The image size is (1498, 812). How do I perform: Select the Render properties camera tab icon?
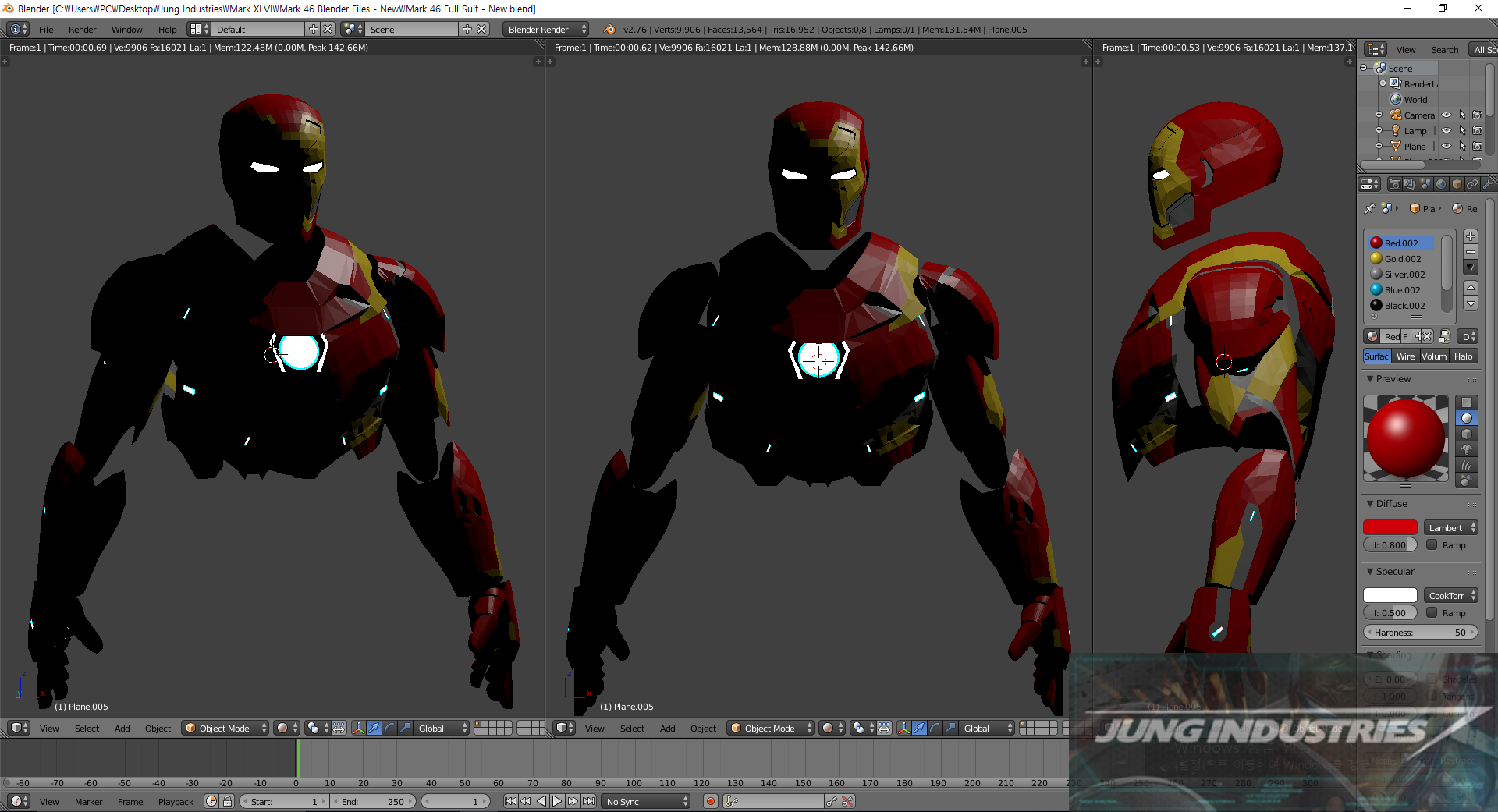[1395, 184]
